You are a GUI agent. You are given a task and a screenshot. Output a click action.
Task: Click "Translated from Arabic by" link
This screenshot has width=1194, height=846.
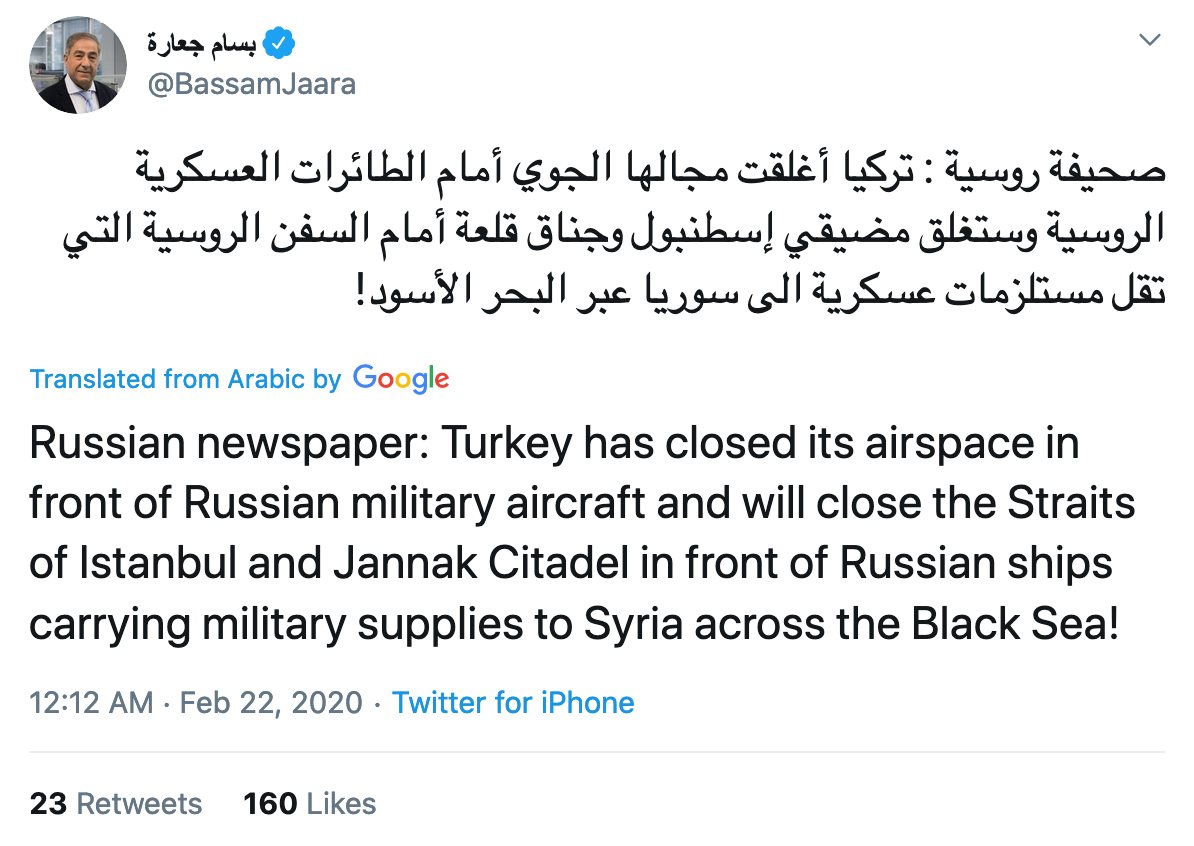coord(185,379)
